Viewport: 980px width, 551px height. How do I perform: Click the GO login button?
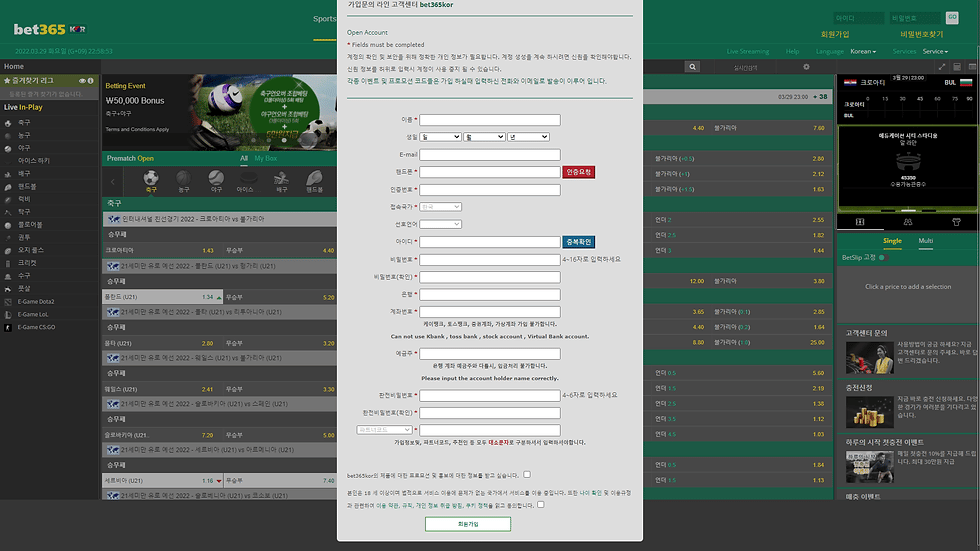click(952, 17)
